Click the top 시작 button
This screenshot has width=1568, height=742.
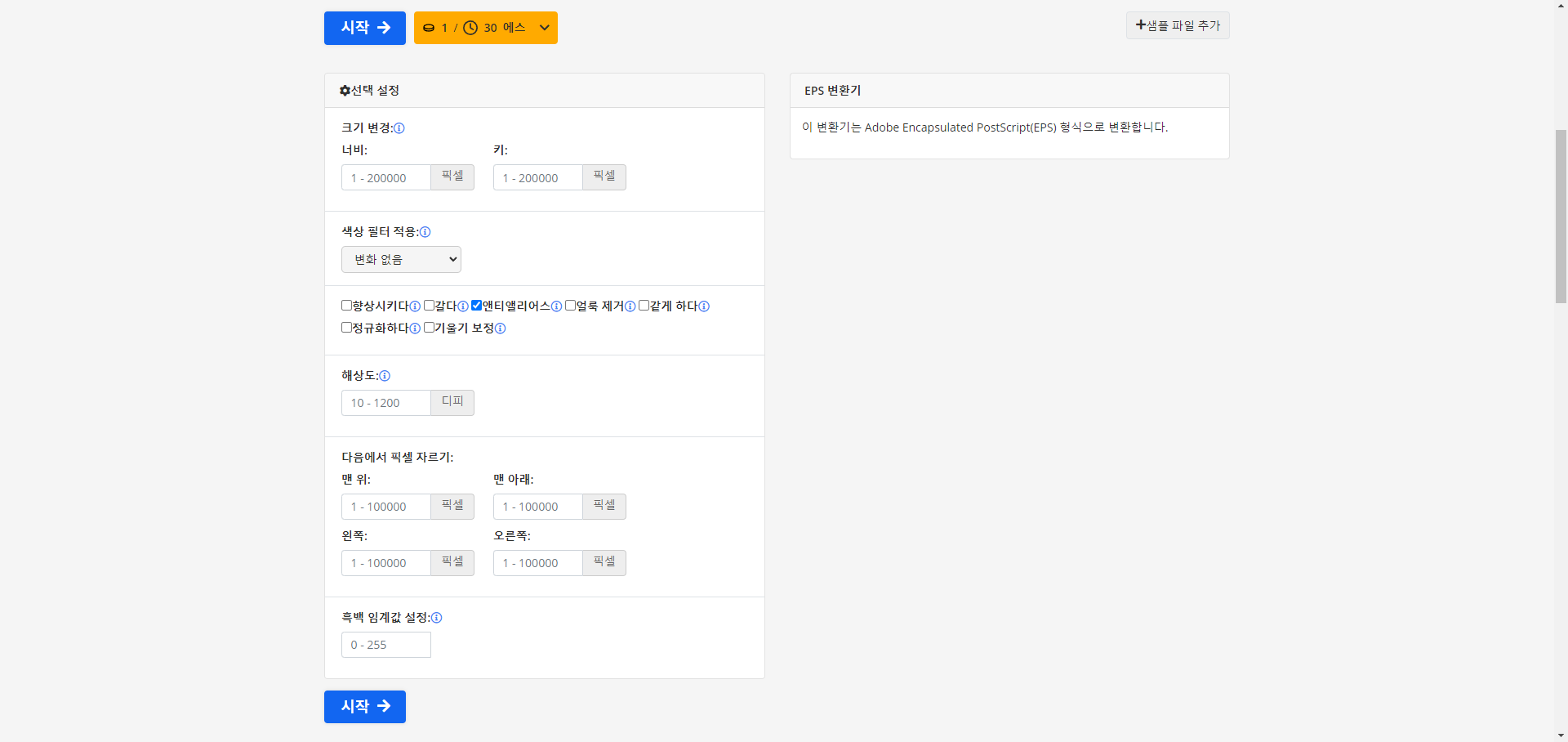tap(365, 28)
